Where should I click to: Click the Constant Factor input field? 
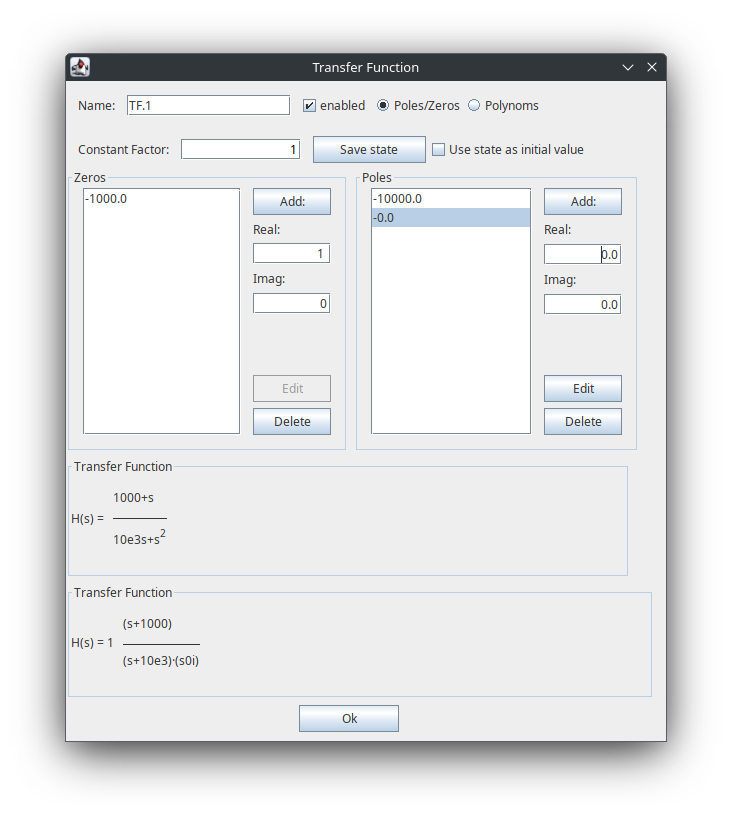240,149
